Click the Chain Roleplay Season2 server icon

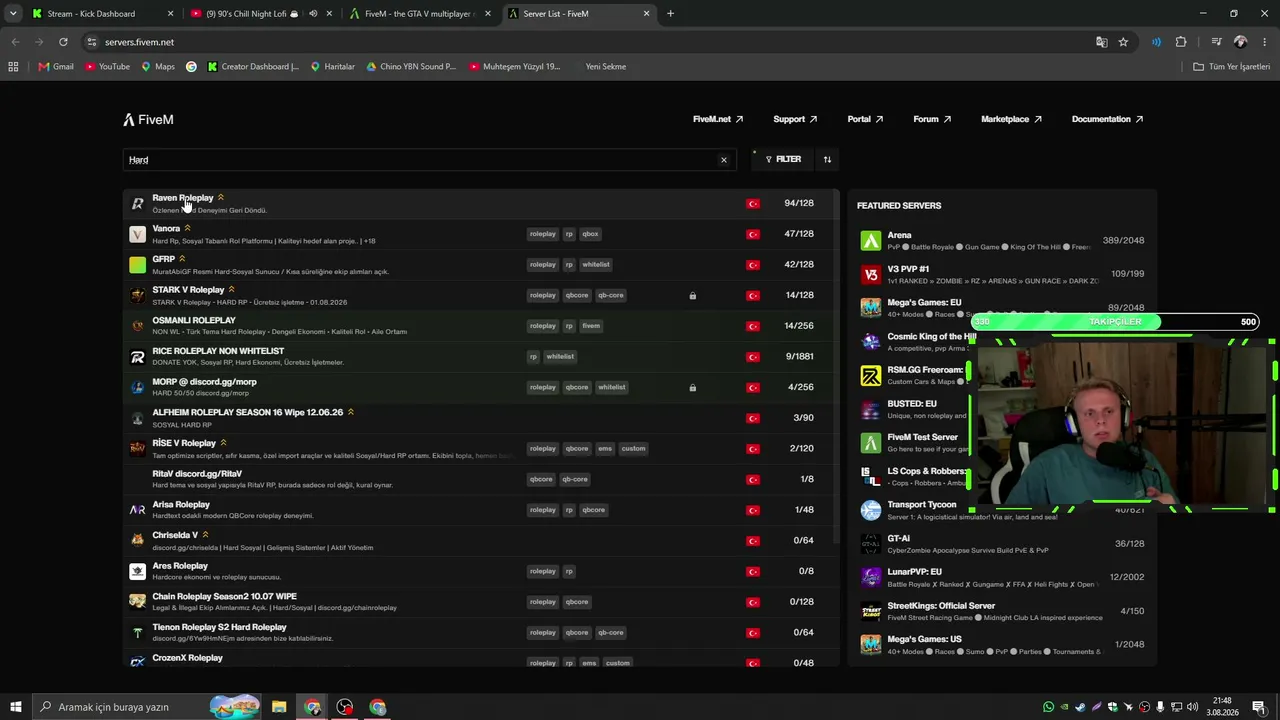point(138,602)
